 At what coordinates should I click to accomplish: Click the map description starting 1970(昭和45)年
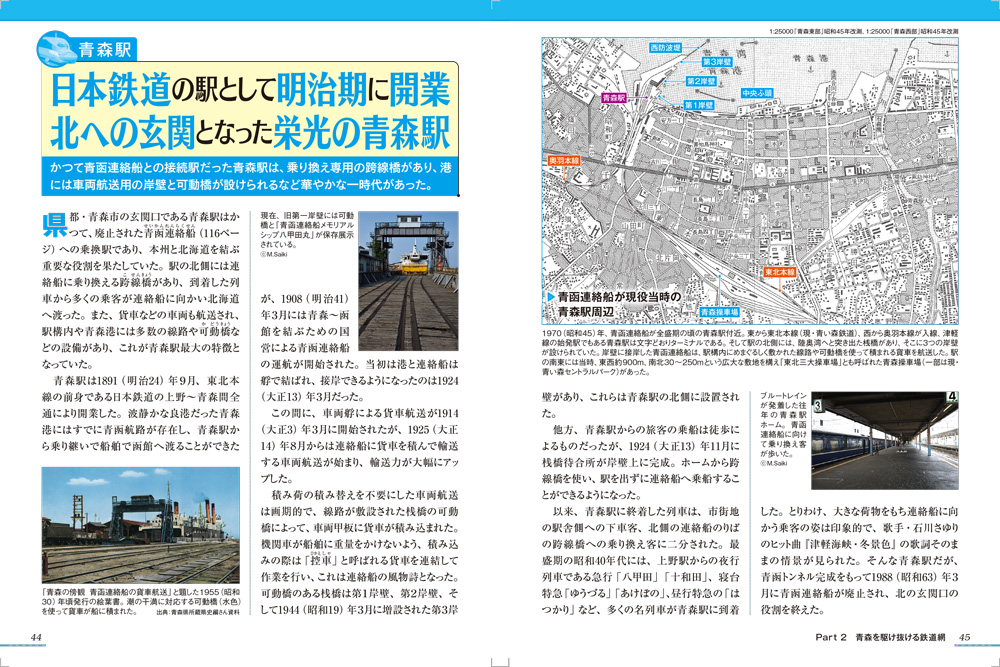click(750, 352)
